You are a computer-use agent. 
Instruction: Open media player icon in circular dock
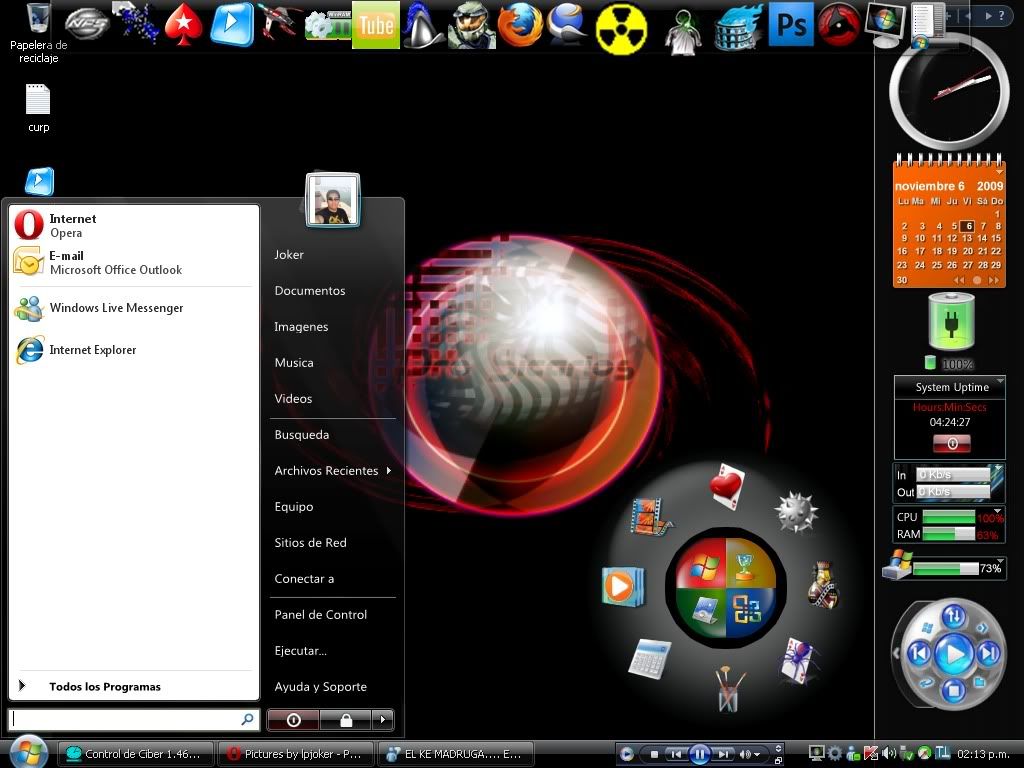coord(622,585)
